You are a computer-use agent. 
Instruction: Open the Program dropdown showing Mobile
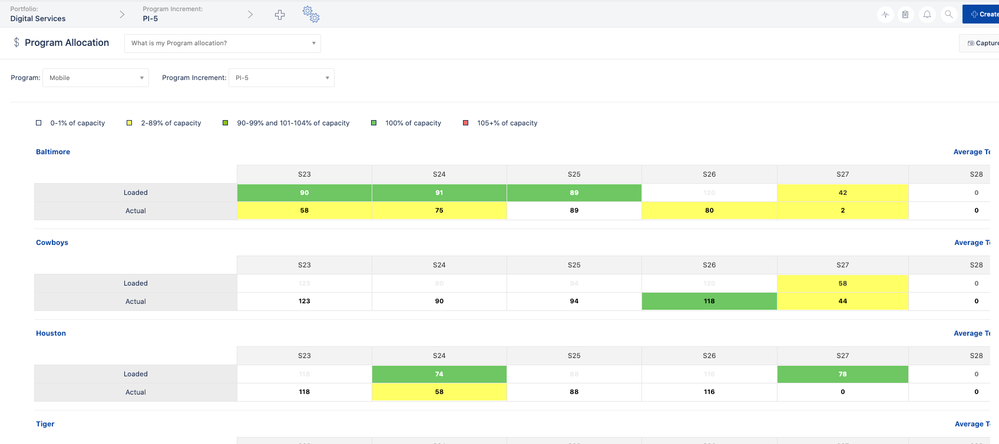(96, 78)
